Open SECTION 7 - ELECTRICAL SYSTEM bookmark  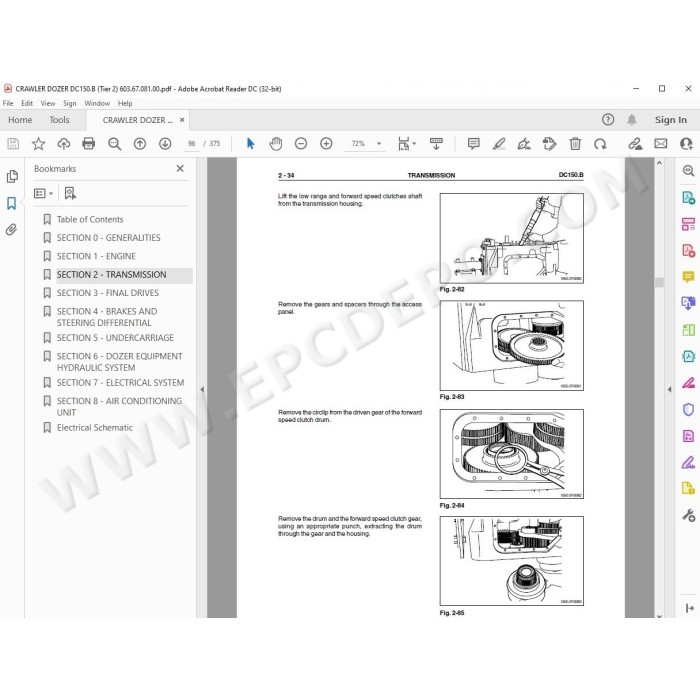[x=120, y=383]
